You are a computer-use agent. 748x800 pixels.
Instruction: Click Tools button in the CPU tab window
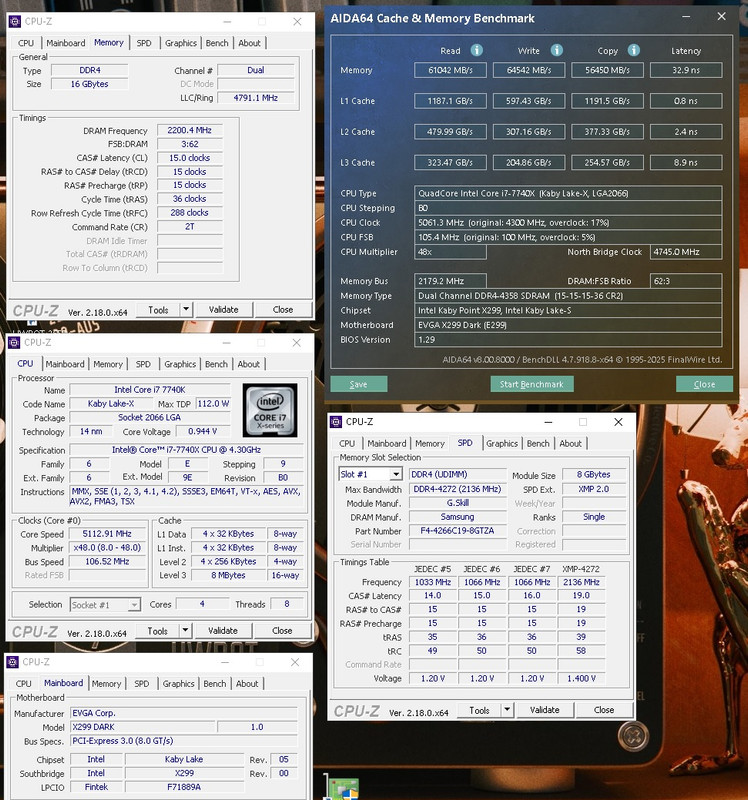click(158, 631)
